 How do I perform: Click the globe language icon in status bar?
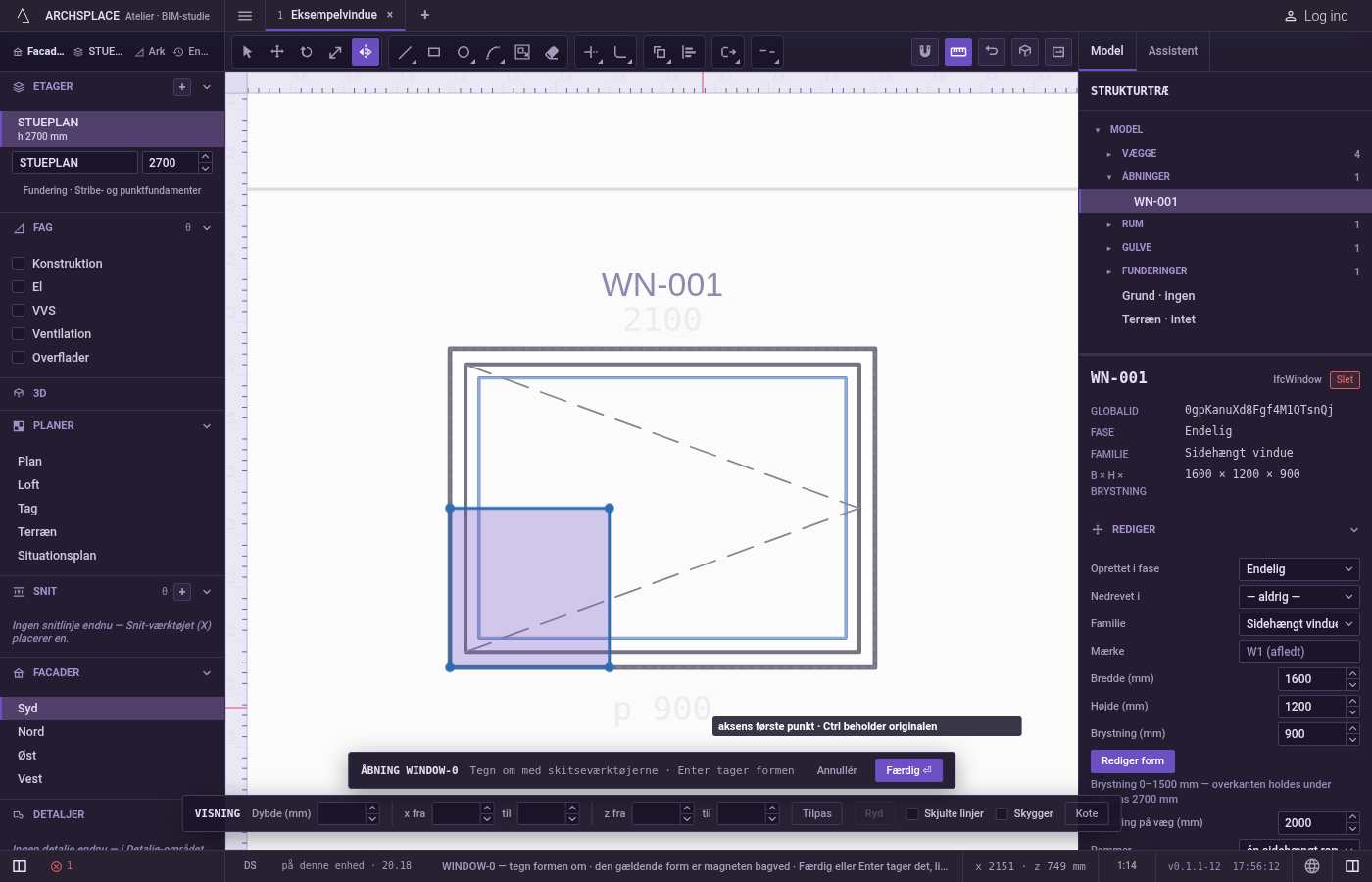click(x=1312, y=866)
